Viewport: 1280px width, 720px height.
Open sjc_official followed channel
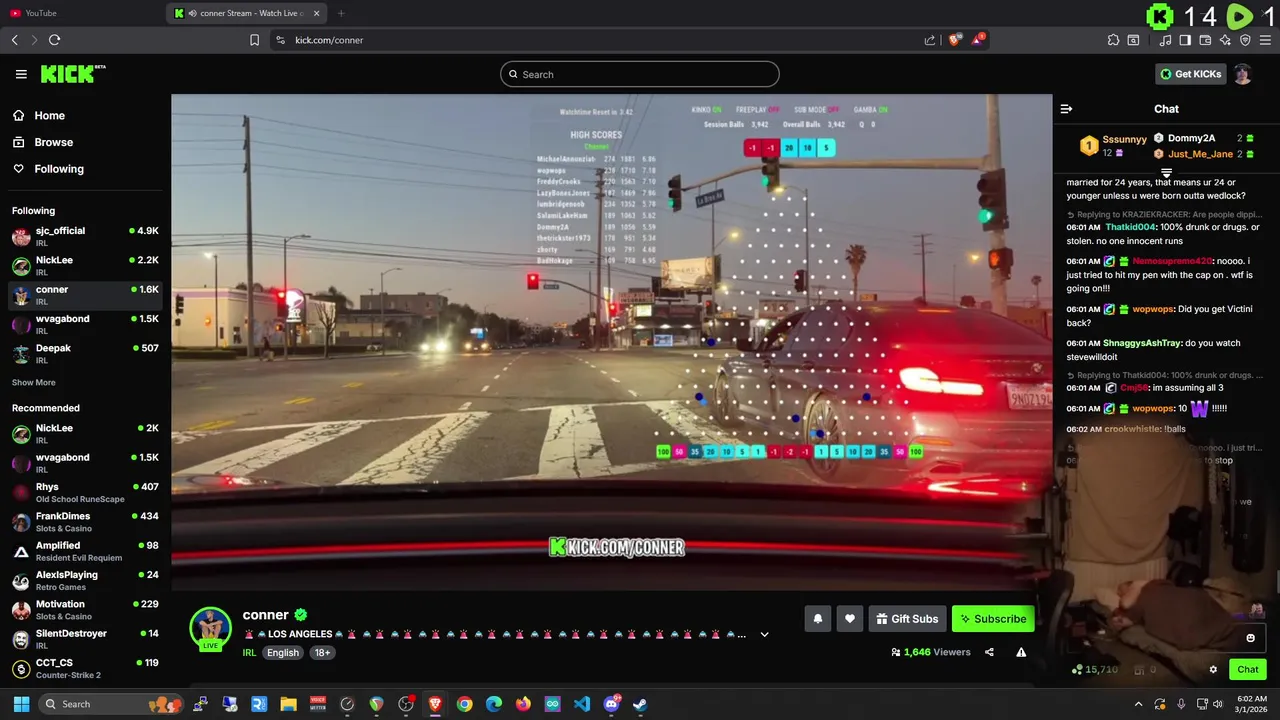[x=85, y=236]
